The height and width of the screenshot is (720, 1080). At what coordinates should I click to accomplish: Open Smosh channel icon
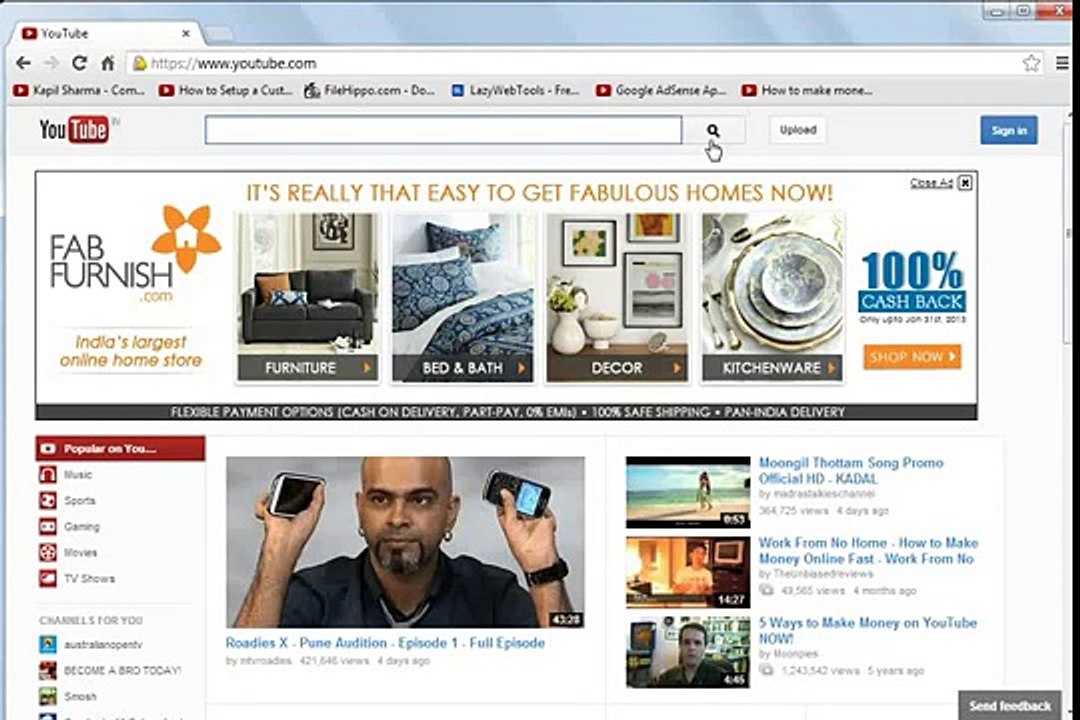pos(48,697)
